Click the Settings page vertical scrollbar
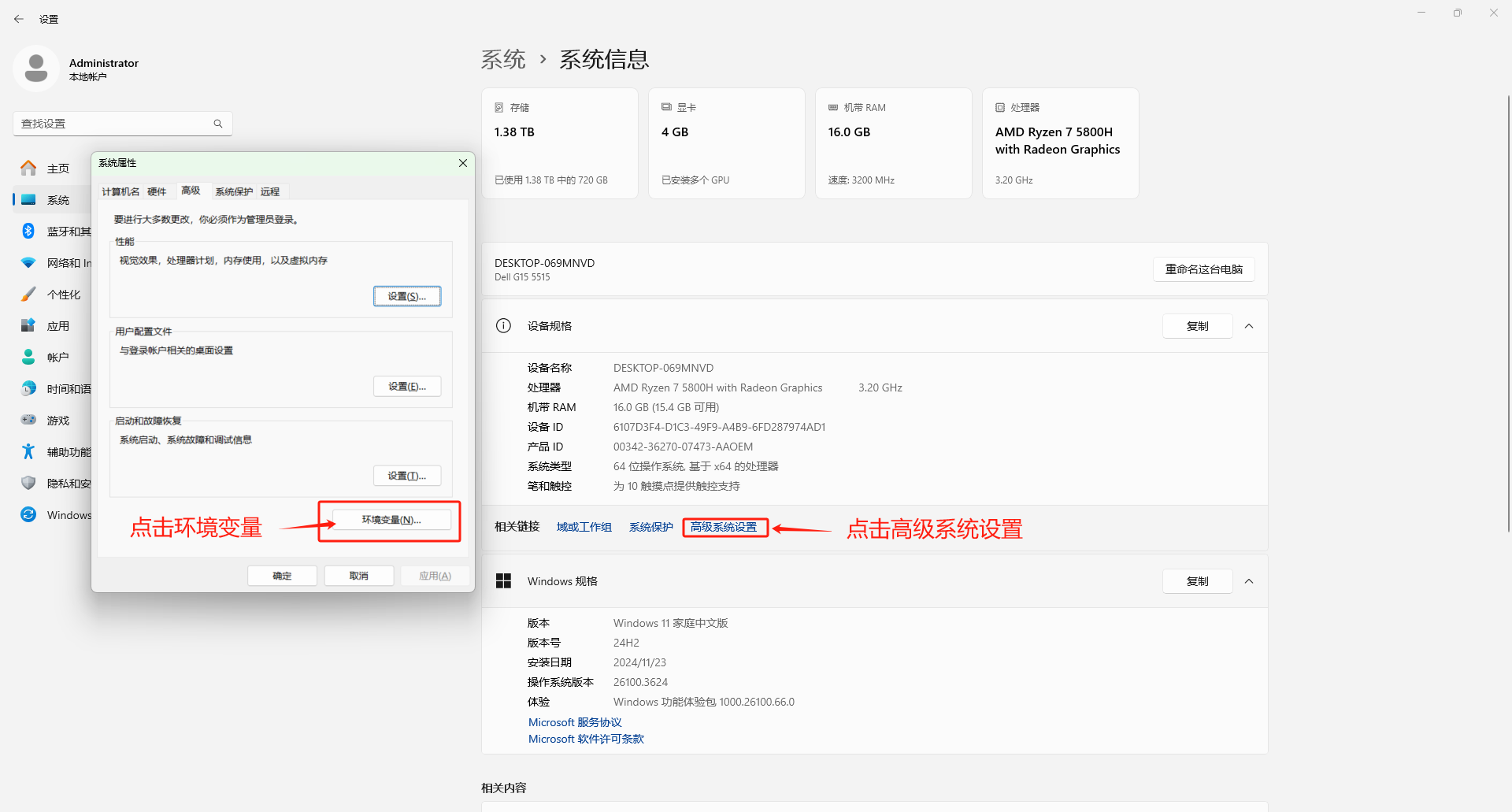This screenshot has height=812, width=1512. (1507, 315)
